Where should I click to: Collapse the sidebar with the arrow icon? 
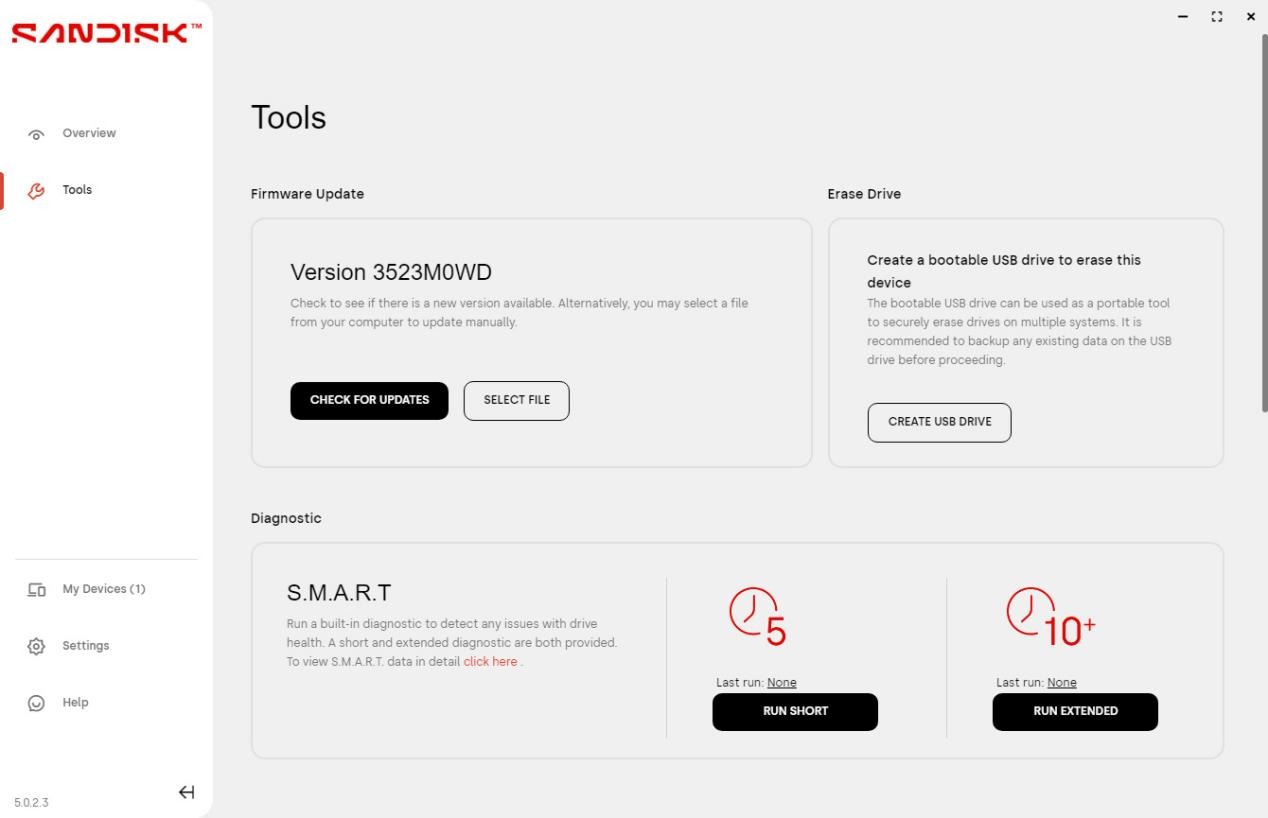point(186,793)
